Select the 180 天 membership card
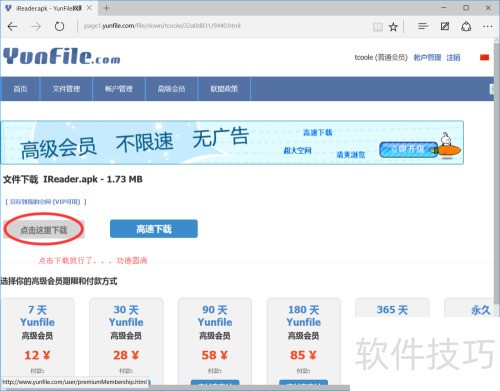The image size is (500, 391). pyautogui.click(x=304, y=340)
